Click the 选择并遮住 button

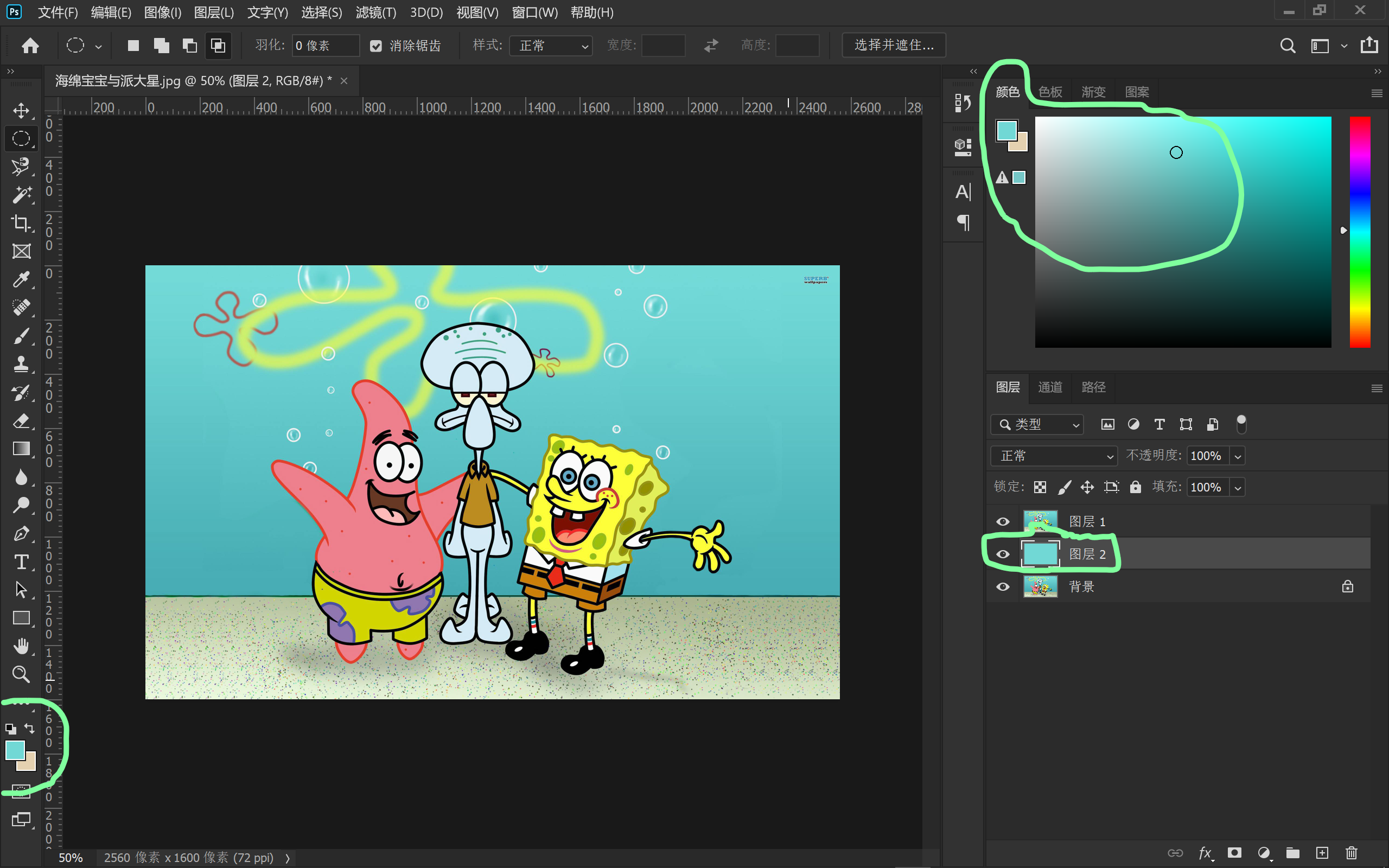click(894, 45)
